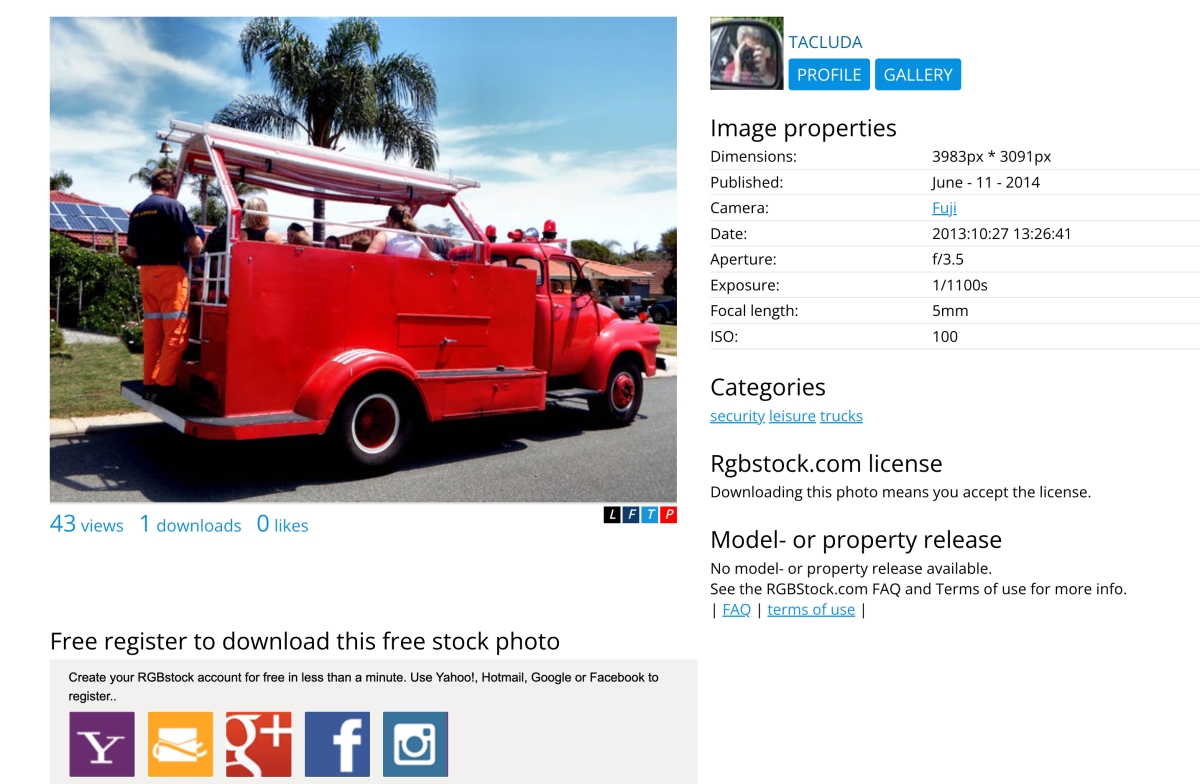Register using the Facebook icon
The height and width of the screenshot is (784, 1200).
[337, 744]
